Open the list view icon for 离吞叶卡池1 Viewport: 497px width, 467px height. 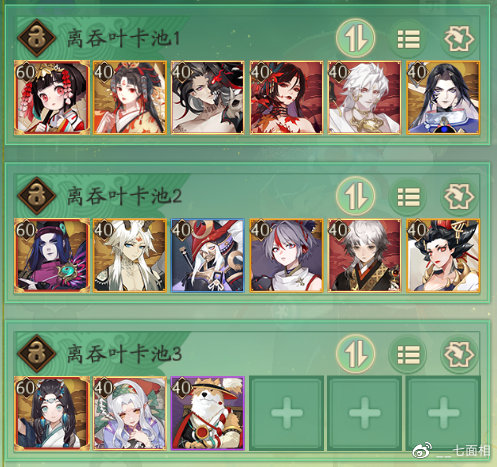[408, 39]
